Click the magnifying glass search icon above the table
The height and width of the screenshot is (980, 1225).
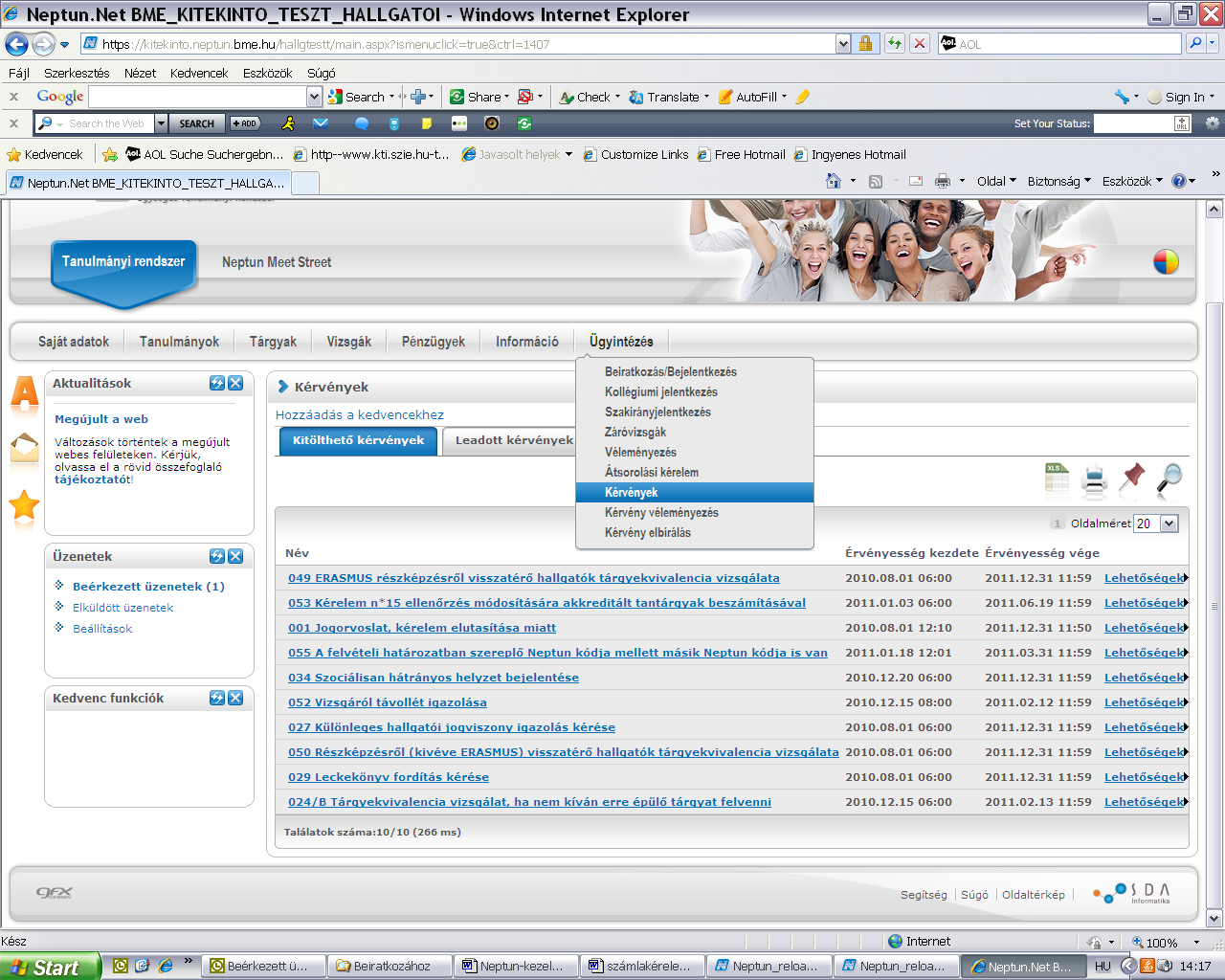pyautogui.click(x=1169, y=479)
